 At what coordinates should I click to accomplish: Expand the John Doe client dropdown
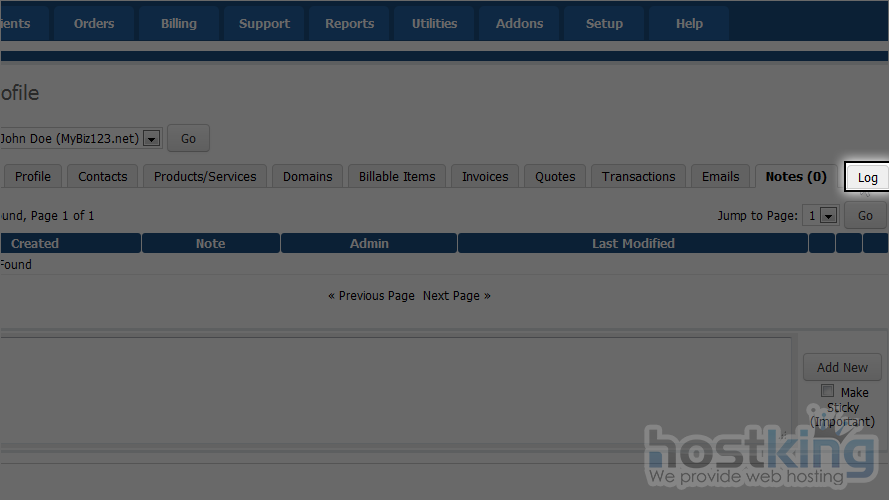coord(152,139)
